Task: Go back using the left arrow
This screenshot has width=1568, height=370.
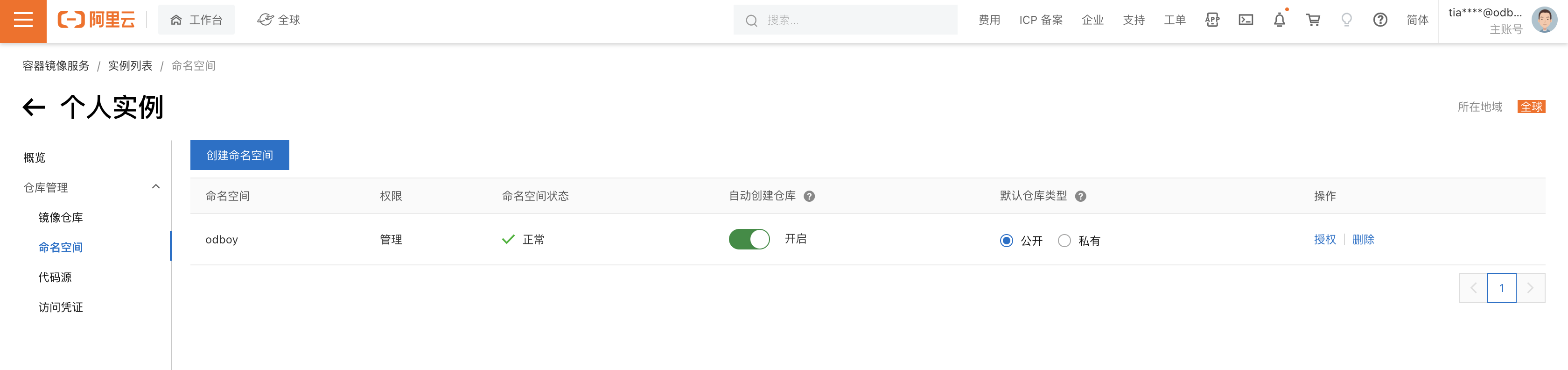Action: (34, 108)
